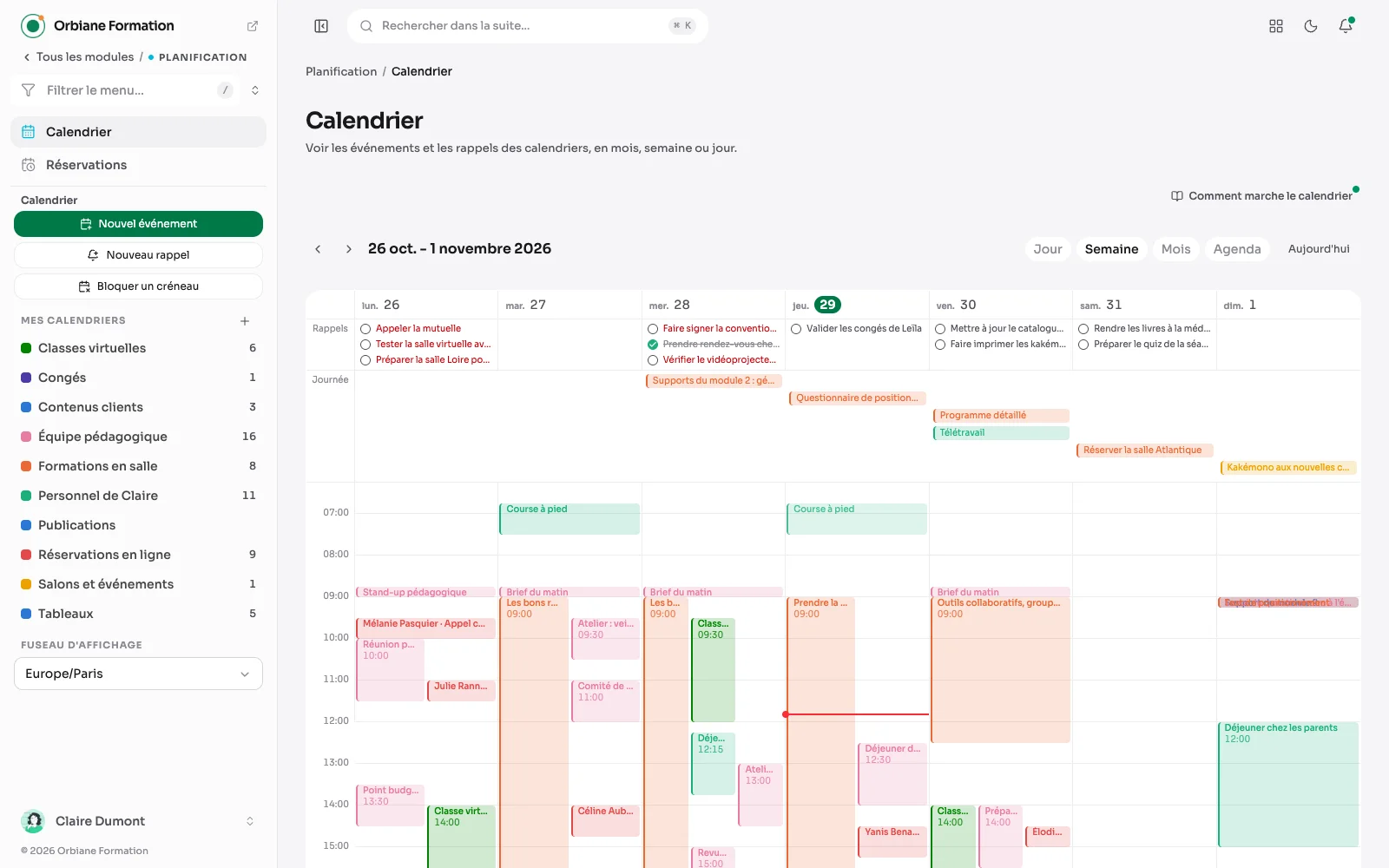Open the Europe/Paris timezone dropdown

pyautogui.click(x=138, y=674)
